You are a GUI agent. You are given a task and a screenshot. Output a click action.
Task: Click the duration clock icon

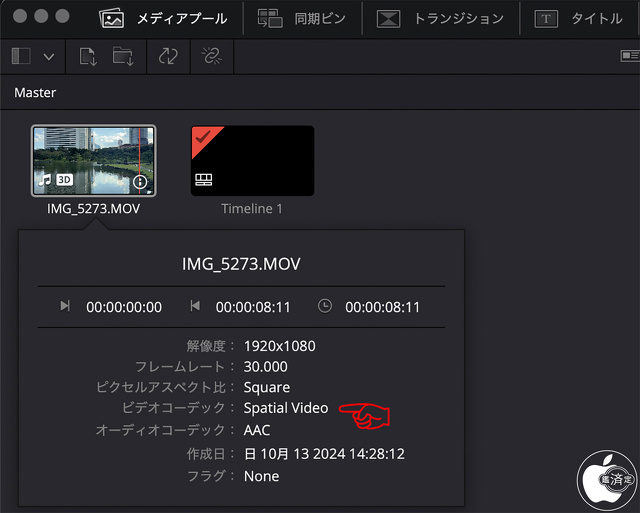coord(325,306)
